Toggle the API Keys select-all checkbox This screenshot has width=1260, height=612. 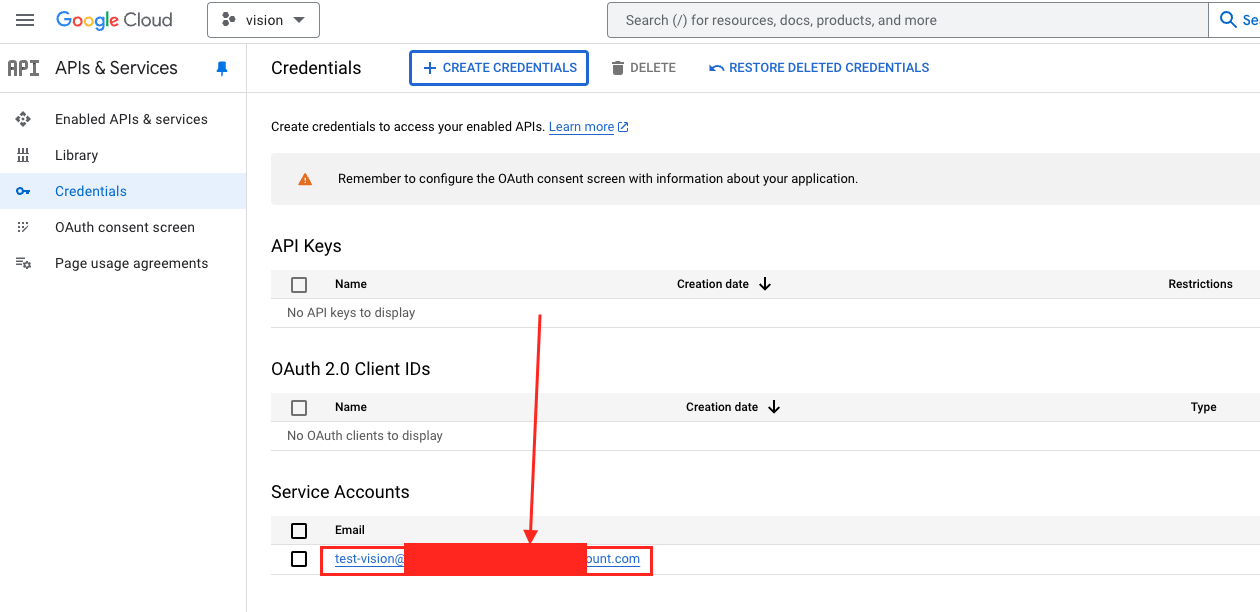pos(299,285)
